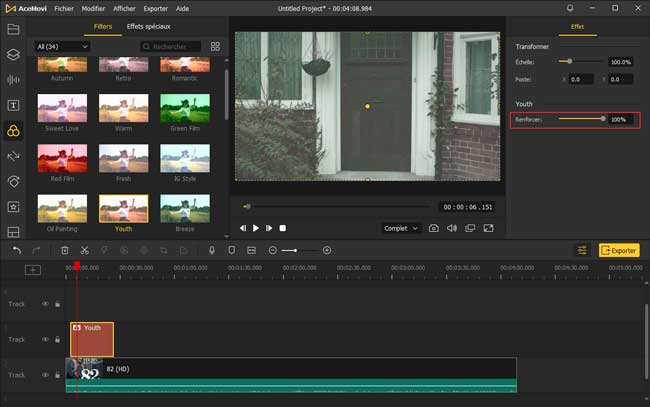
Task: Click the scissors split icon
Action: click(85, 250)
